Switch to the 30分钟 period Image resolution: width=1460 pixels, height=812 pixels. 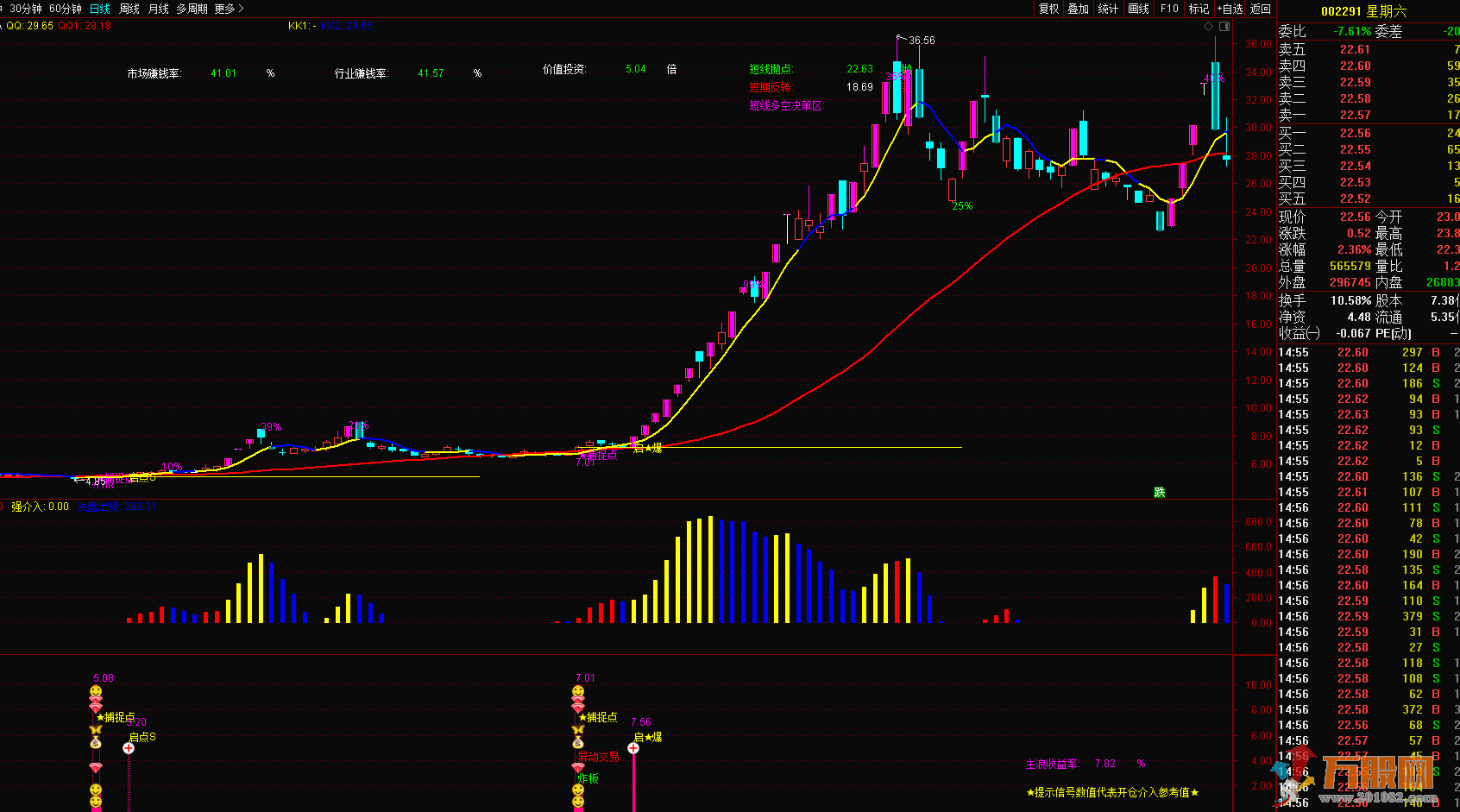tap(26, 9)
